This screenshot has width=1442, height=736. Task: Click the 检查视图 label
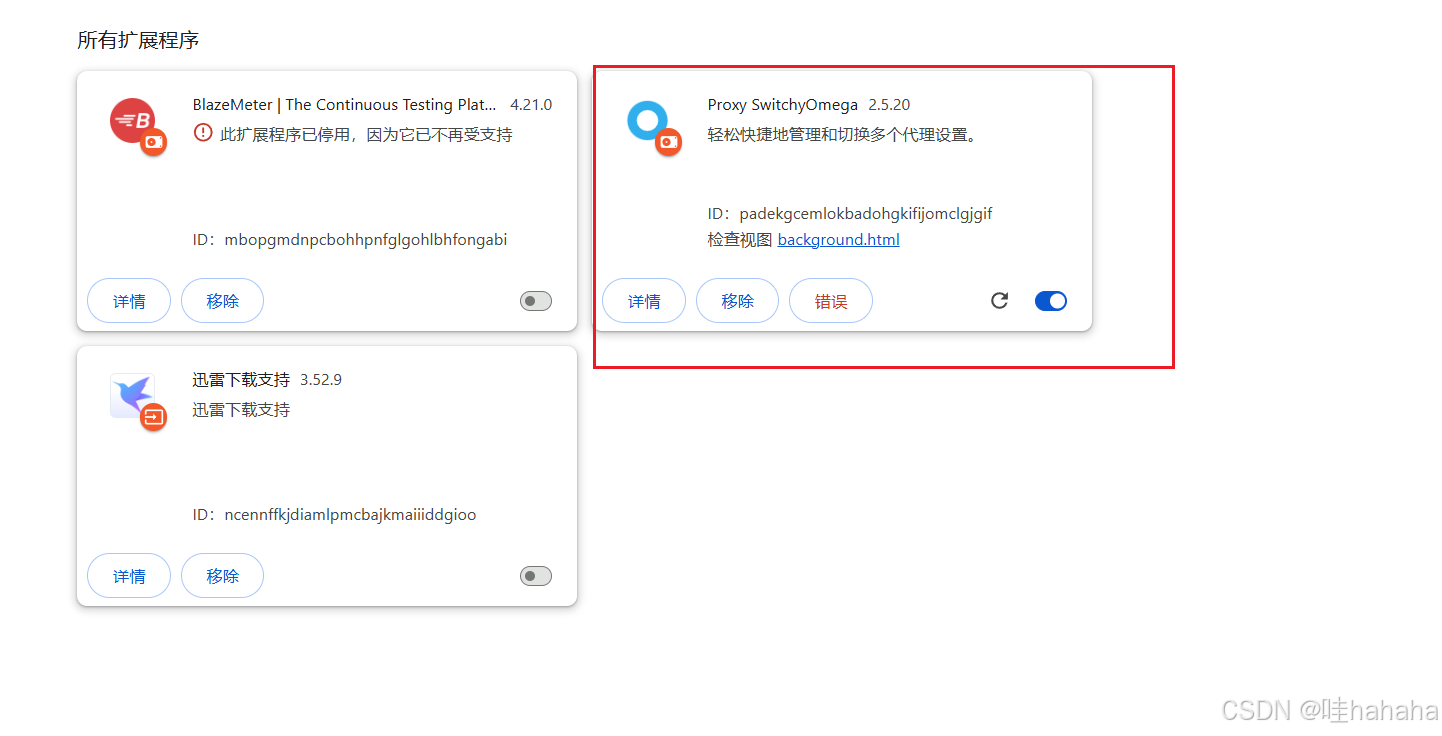tap(740, 240)
